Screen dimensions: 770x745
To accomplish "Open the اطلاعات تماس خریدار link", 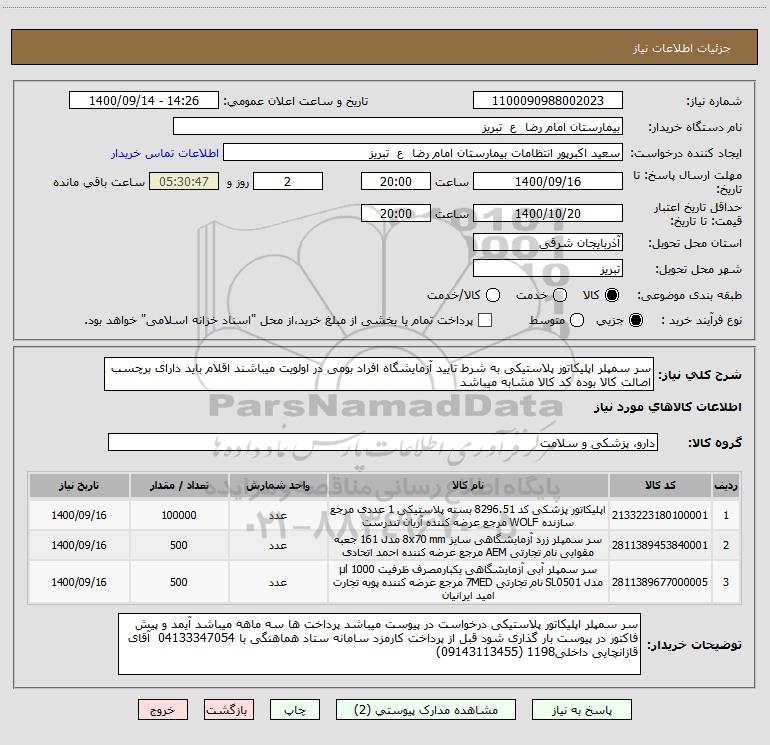I will pos(165,153).
